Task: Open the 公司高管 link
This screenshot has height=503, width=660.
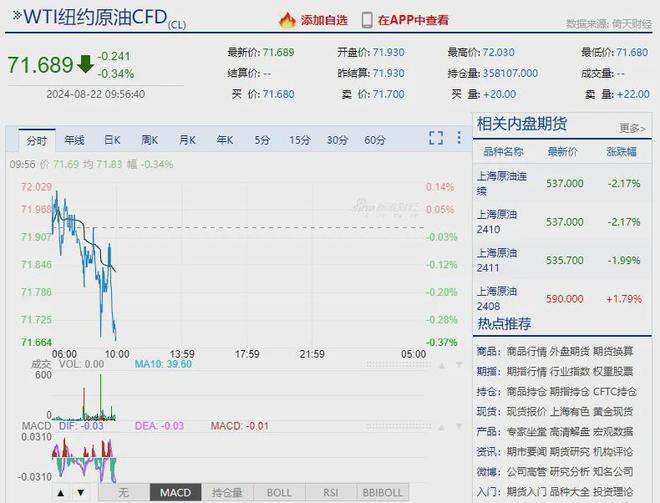Action: (x=526, y=472)
